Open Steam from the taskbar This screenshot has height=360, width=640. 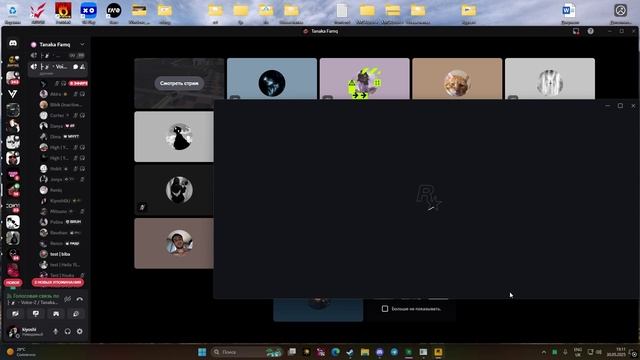pos(350,352)
